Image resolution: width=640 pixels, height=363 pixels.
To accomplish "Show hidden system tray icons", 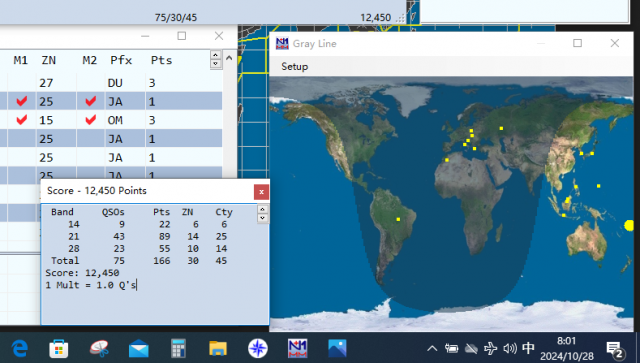I will (432, 348).
